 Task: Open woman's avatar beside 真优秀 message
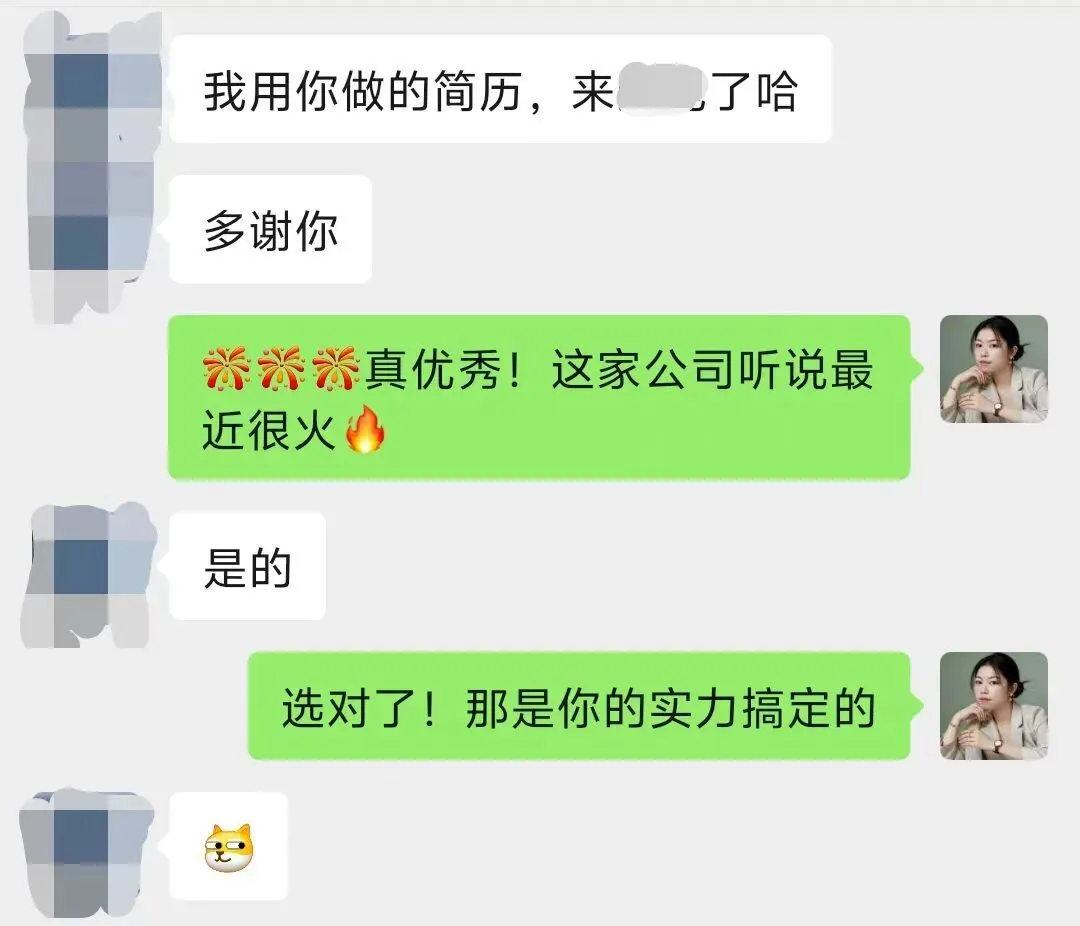coord(994,369)
